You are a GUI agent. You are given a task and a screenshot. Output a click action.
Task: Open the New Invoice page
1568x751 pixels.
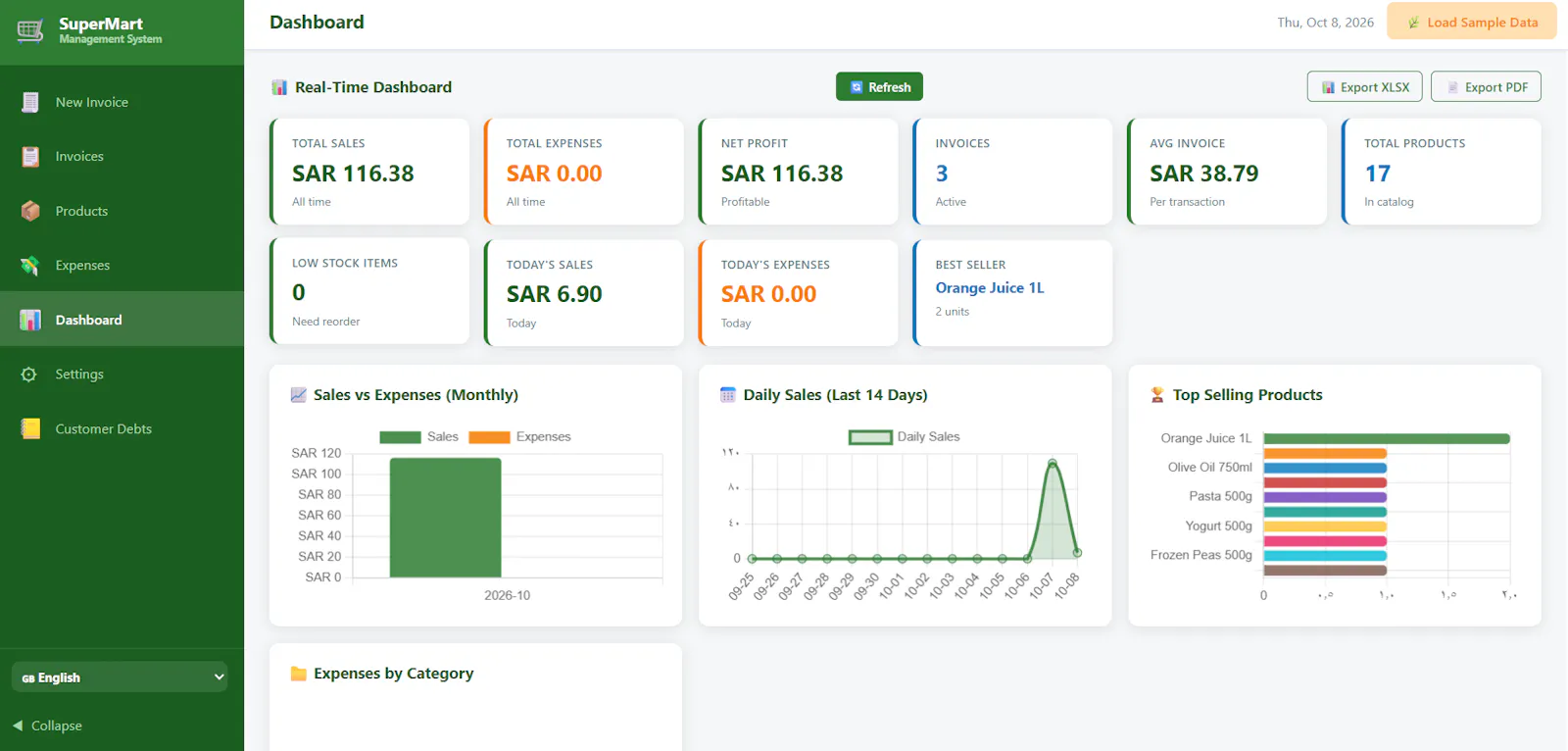pyautogui.click(x=122, y=102)
